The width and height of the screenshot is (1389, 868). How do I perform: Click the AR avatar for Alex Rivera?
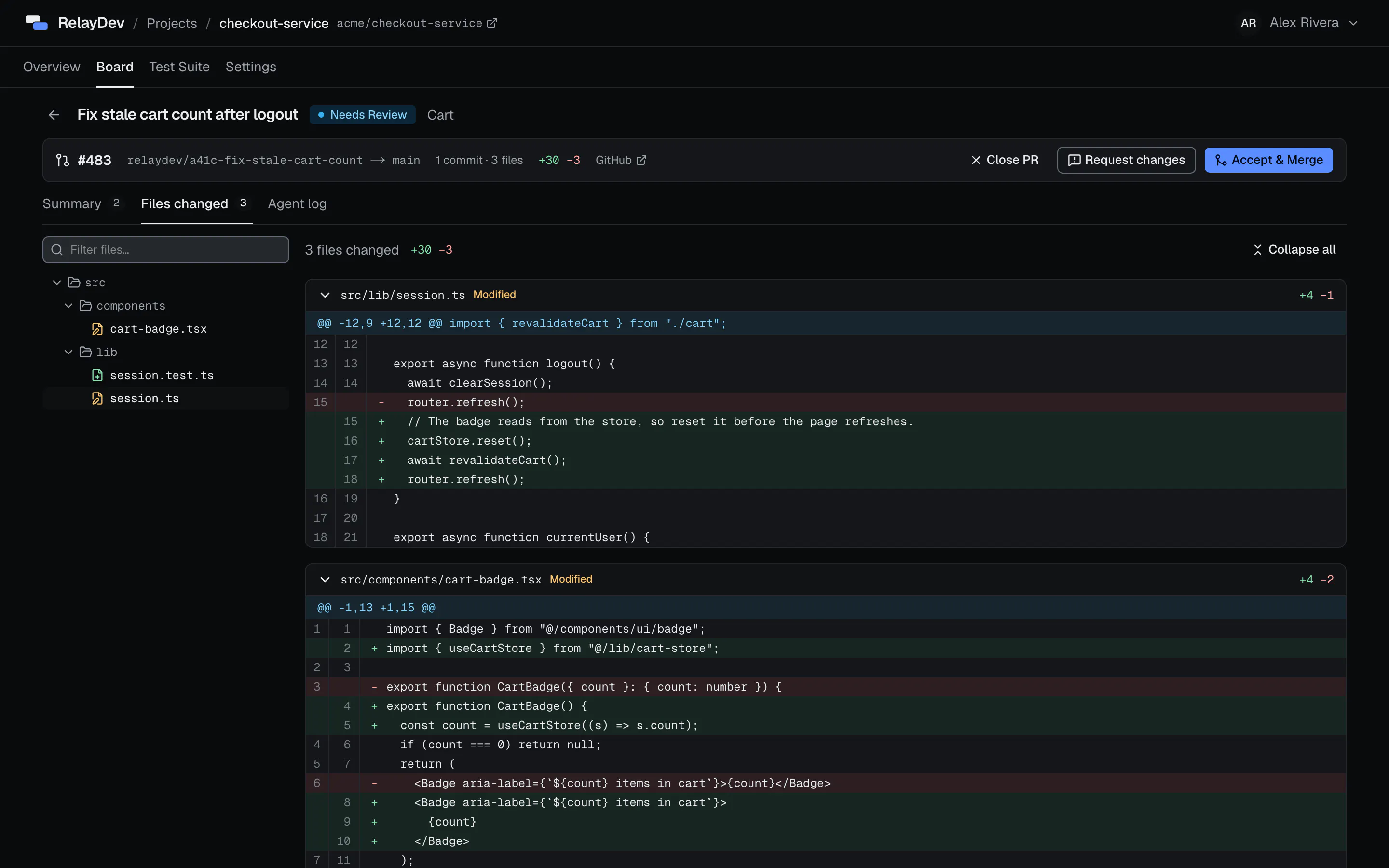pyautogui.click(x=1248, y=23)
